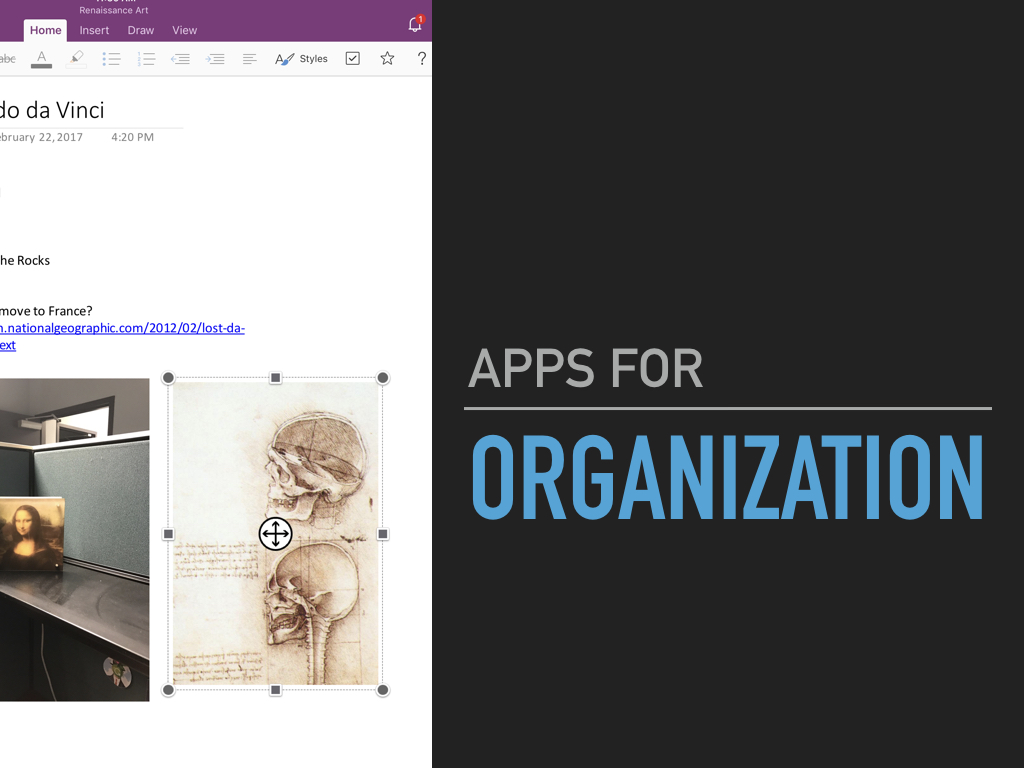Image resolution: width=1024 pixels, height=768 pixels.
Task: Select the text highlighter tool
Action: [76, 59]
